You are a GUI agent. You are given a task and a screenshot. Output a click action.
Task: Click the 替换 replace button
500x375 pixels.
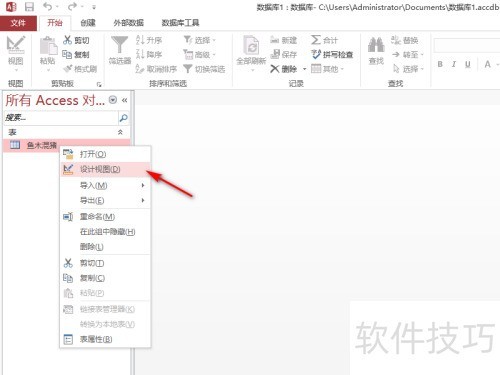coord(405,40)
